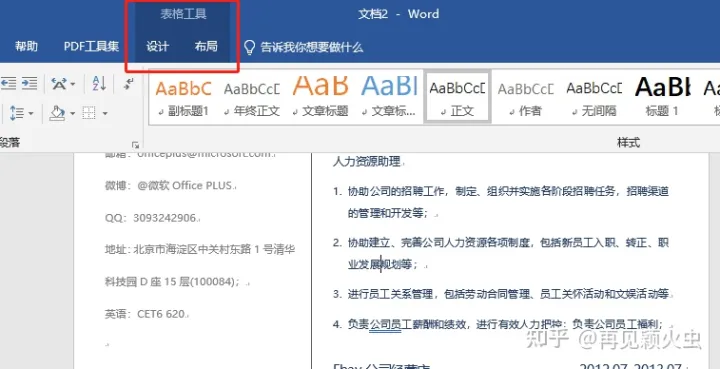Screen dimensions: 720x369
Task: Open the paragraph settings dialog launcher
Action: (x=135, y=145)
